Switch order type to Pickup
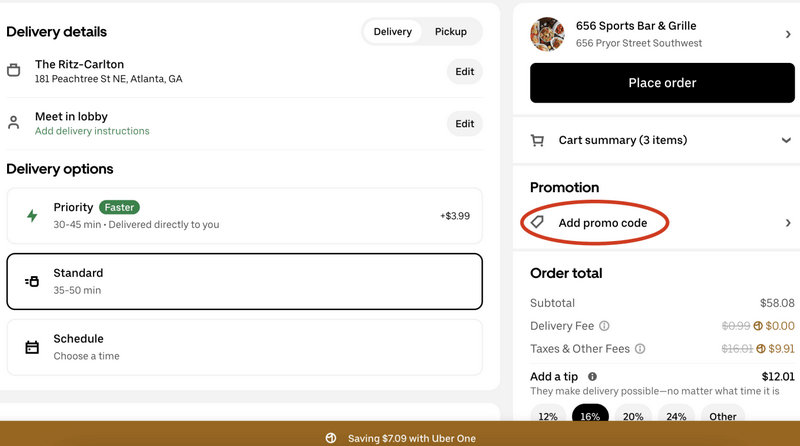 pyautogui.click(x=450, y=32)
